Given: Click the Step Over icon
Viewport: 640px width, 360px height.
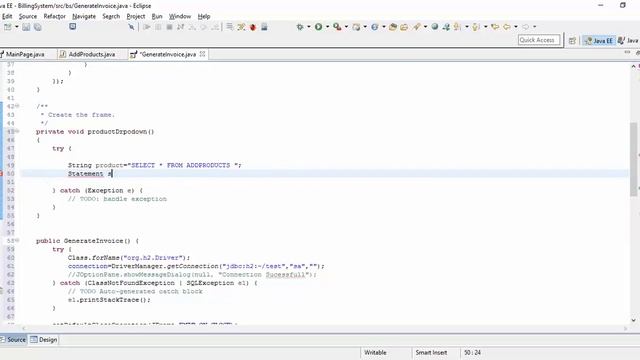Looking at the screenshot, I should (x=203, y=27).
